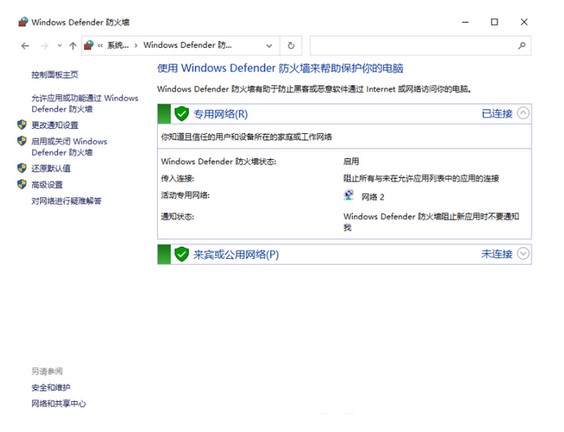Click the 阻止所有与未在允许应用列表中的应用的连接 text
The image size is (564, 432).
point(421,178)
